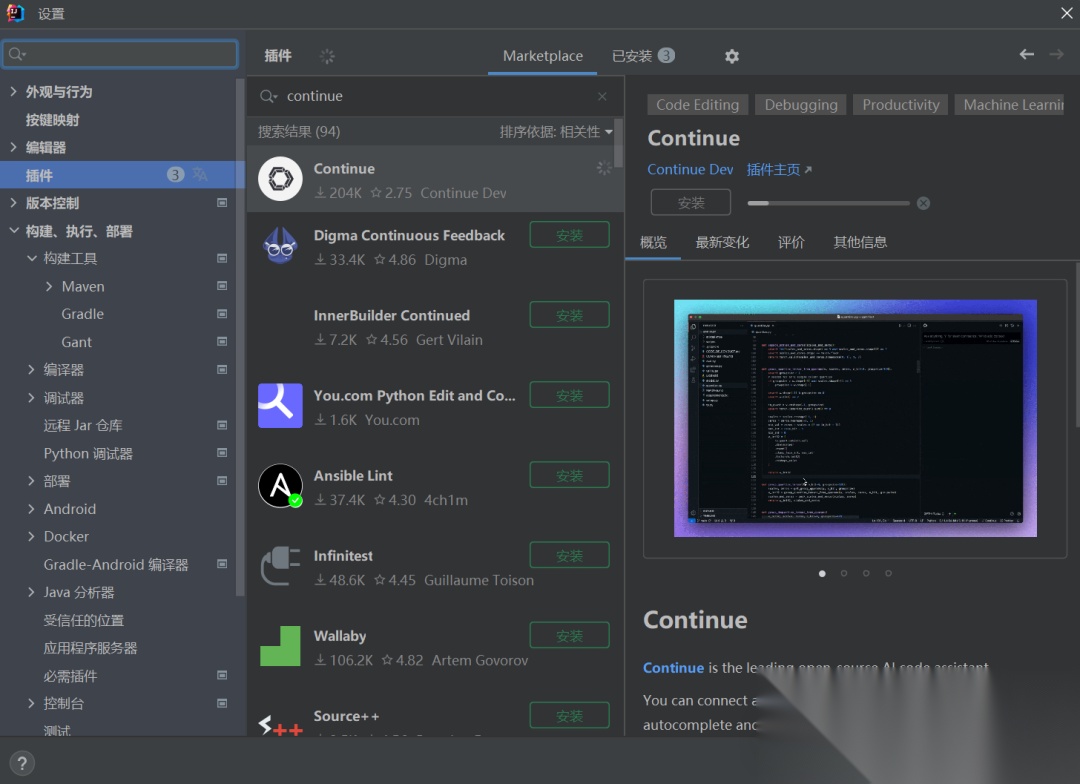Select the fourth screenshot carousel dot
1080x784 pixels.
point(889,573)
